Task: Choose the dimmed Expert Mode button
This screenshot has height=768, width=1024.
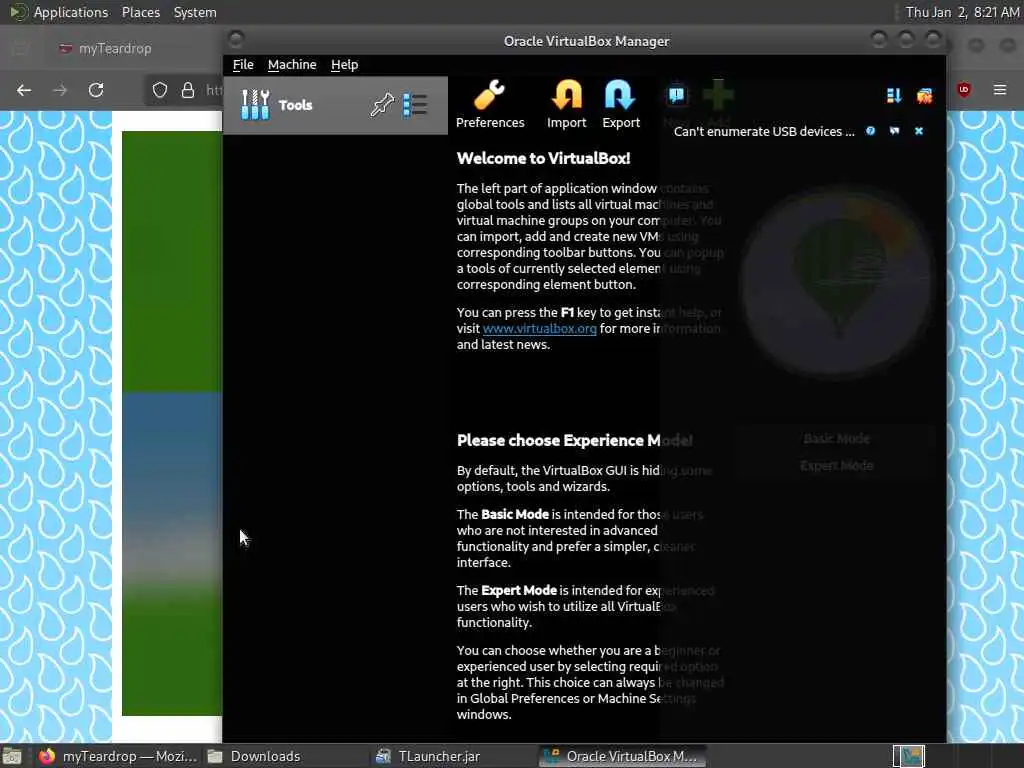Action: 836,466
